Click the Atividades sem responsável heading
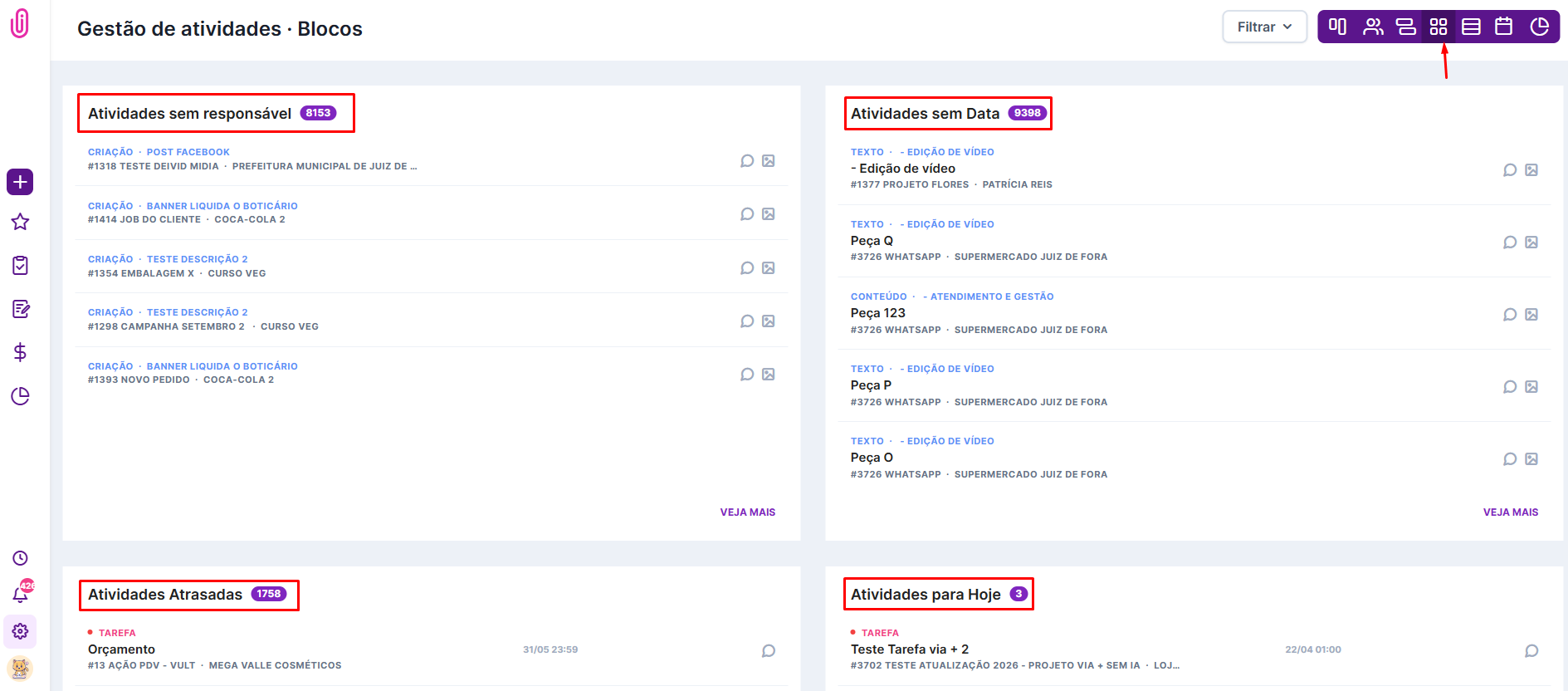 tap(190, 114)
